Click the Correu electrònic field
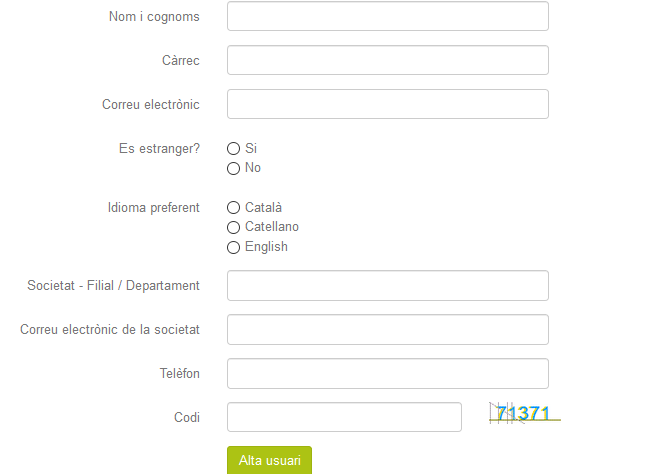 pos(387,104)
